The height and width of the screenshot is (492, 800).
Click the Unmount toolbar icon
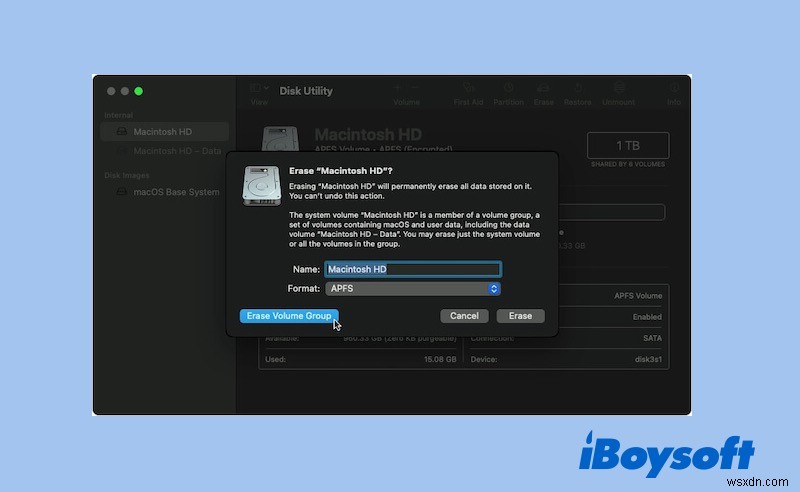pos(618,89)
